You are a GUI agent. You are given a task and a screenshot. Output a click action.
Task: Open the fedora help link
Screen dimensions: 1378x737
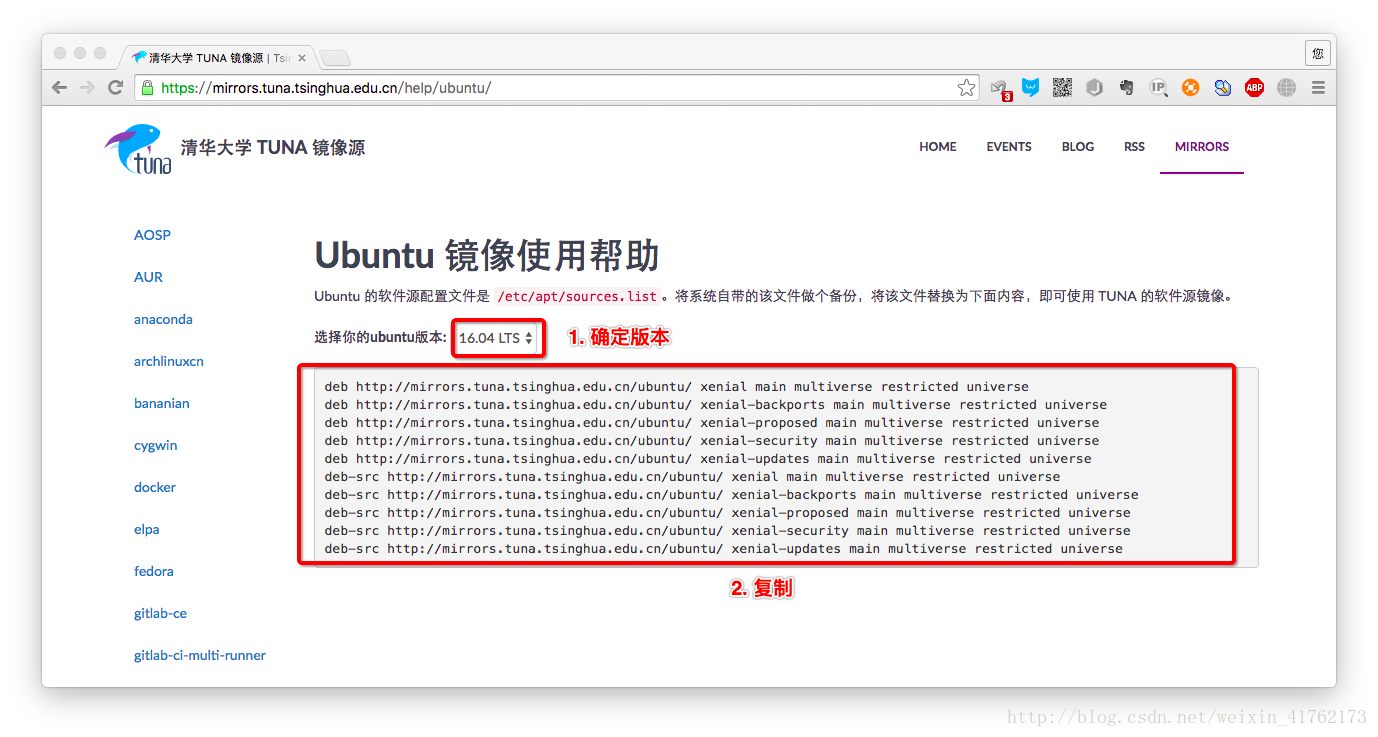point(154,571)
